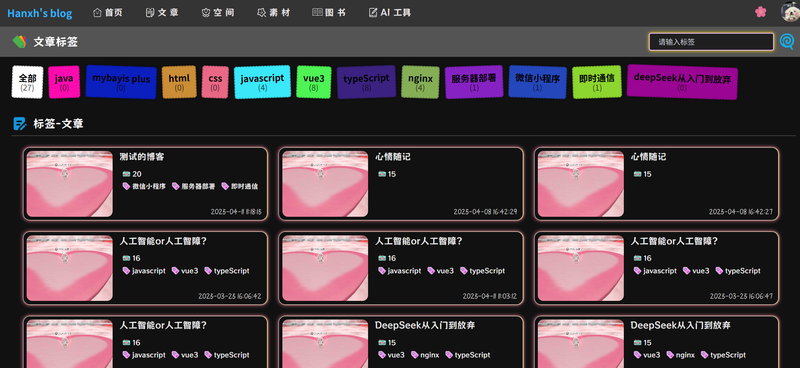The width and height of the screenshot is (800, 368).
Task: Open thumbnail of 心情随记 dated 16:42:29
Action: [x=325, y=184]
